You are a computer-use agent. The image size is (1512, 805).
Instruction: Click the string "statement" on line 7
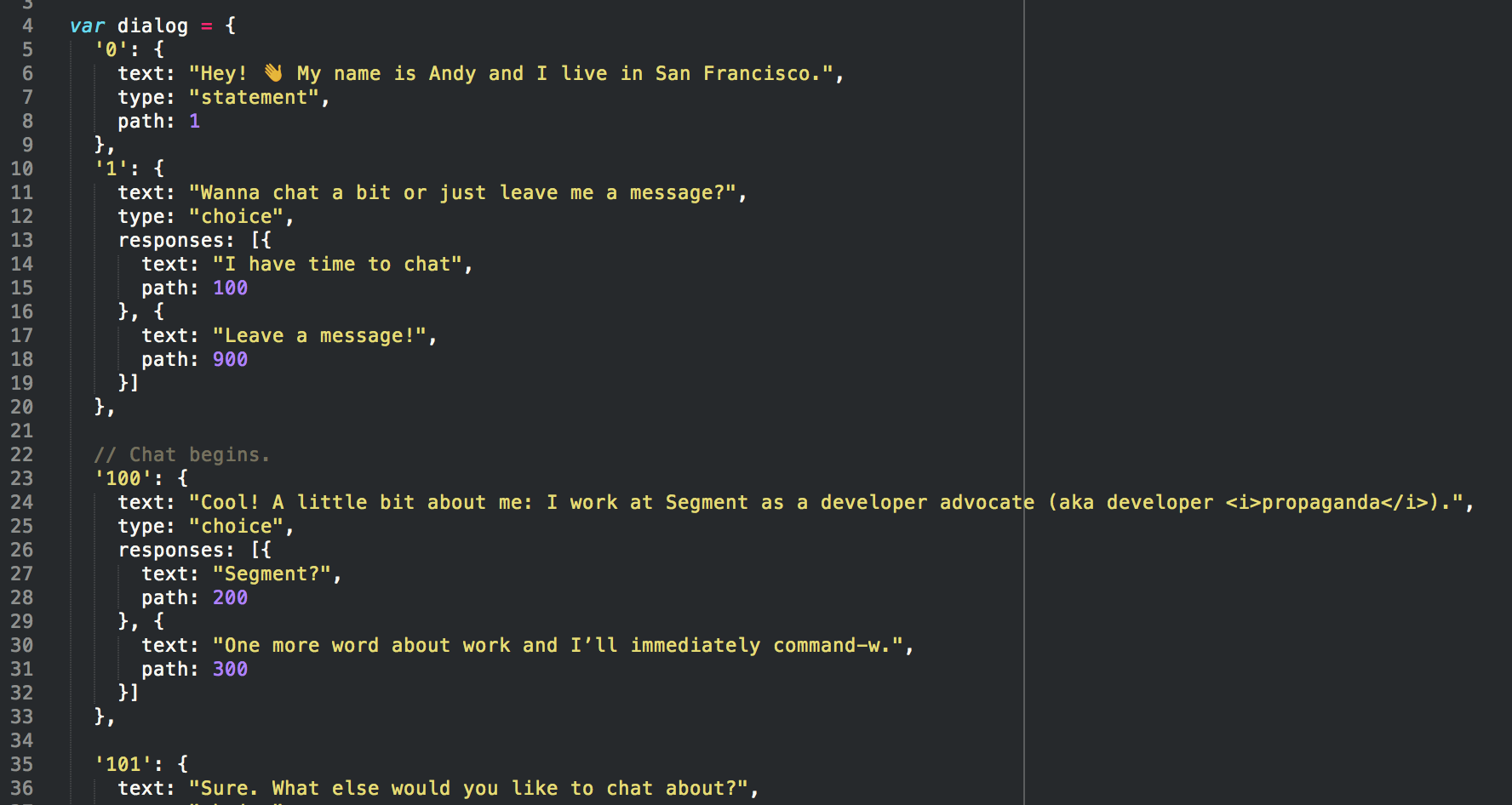pyautogui.click(x=255, y=97)
